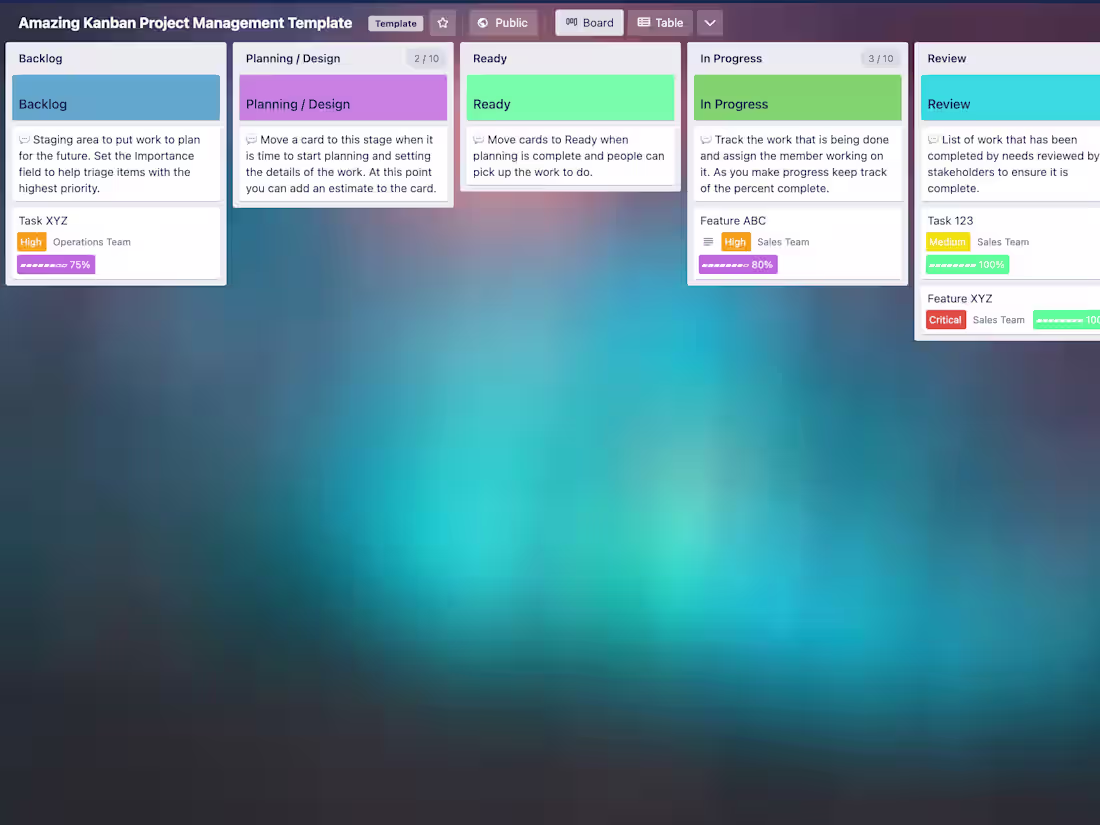Click comment icon on In Progress description card

(x=706, y=140)
